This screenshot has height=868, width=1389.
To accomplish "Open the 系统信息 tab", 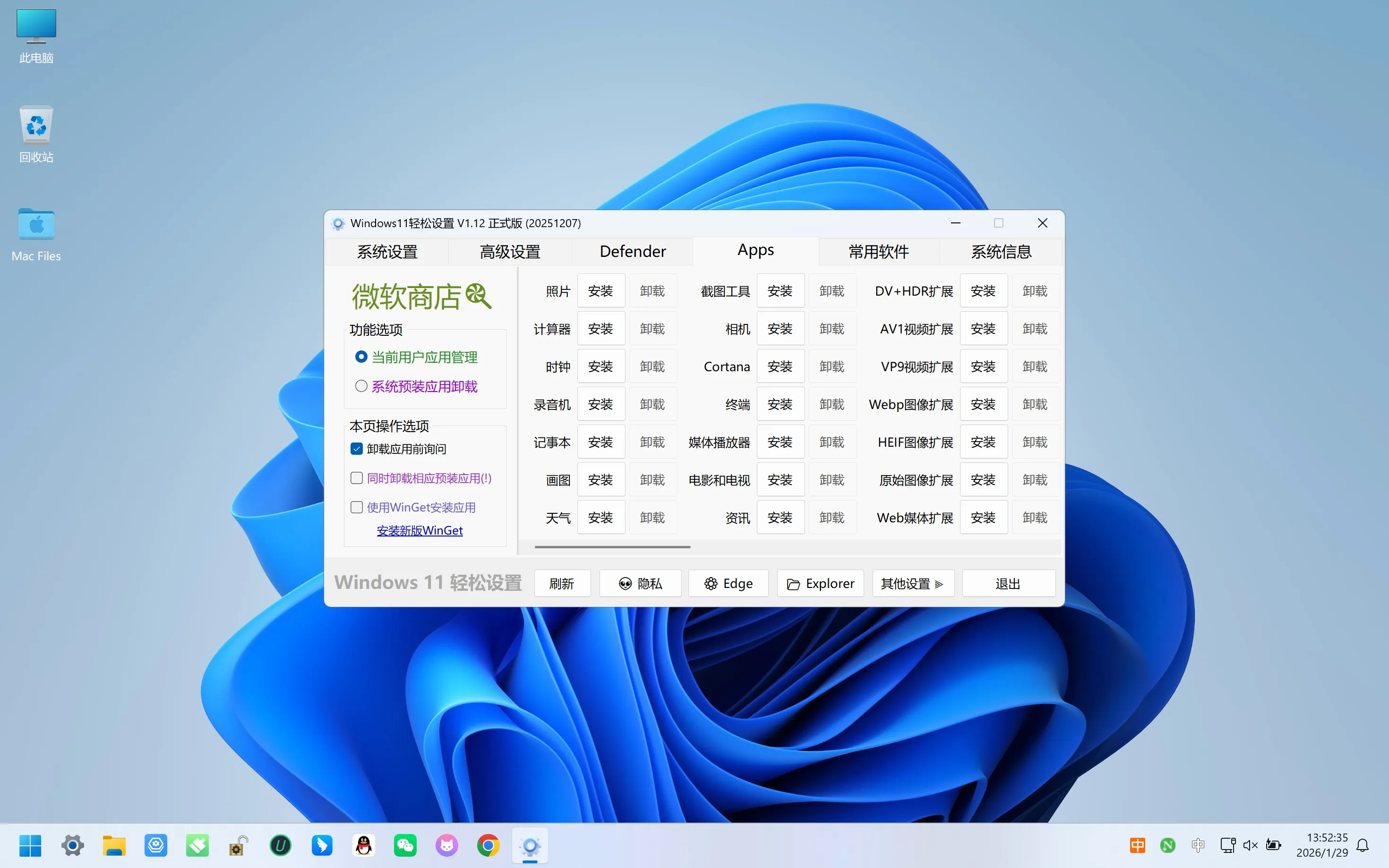I will click(x=1001, y=251).
